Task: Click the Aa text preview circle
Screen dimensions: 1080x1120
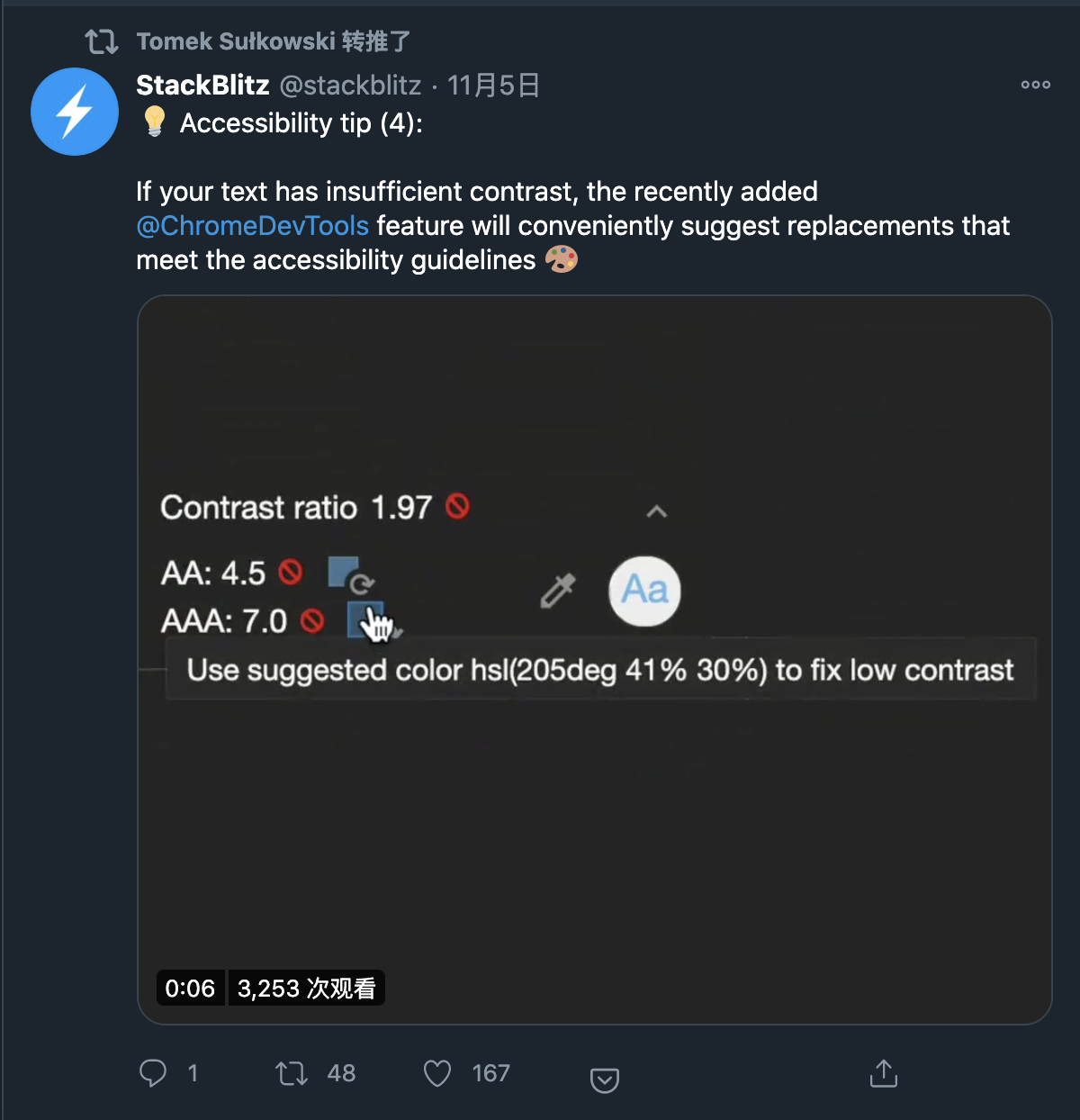Action: (644, 591)
